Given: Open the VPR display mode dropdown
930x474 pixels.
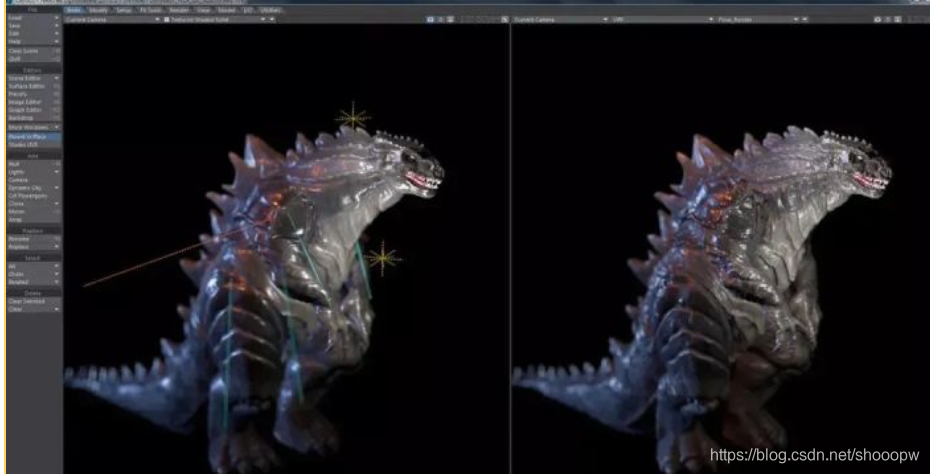Looking at the screenshot, I should click(x=662, y=20).
